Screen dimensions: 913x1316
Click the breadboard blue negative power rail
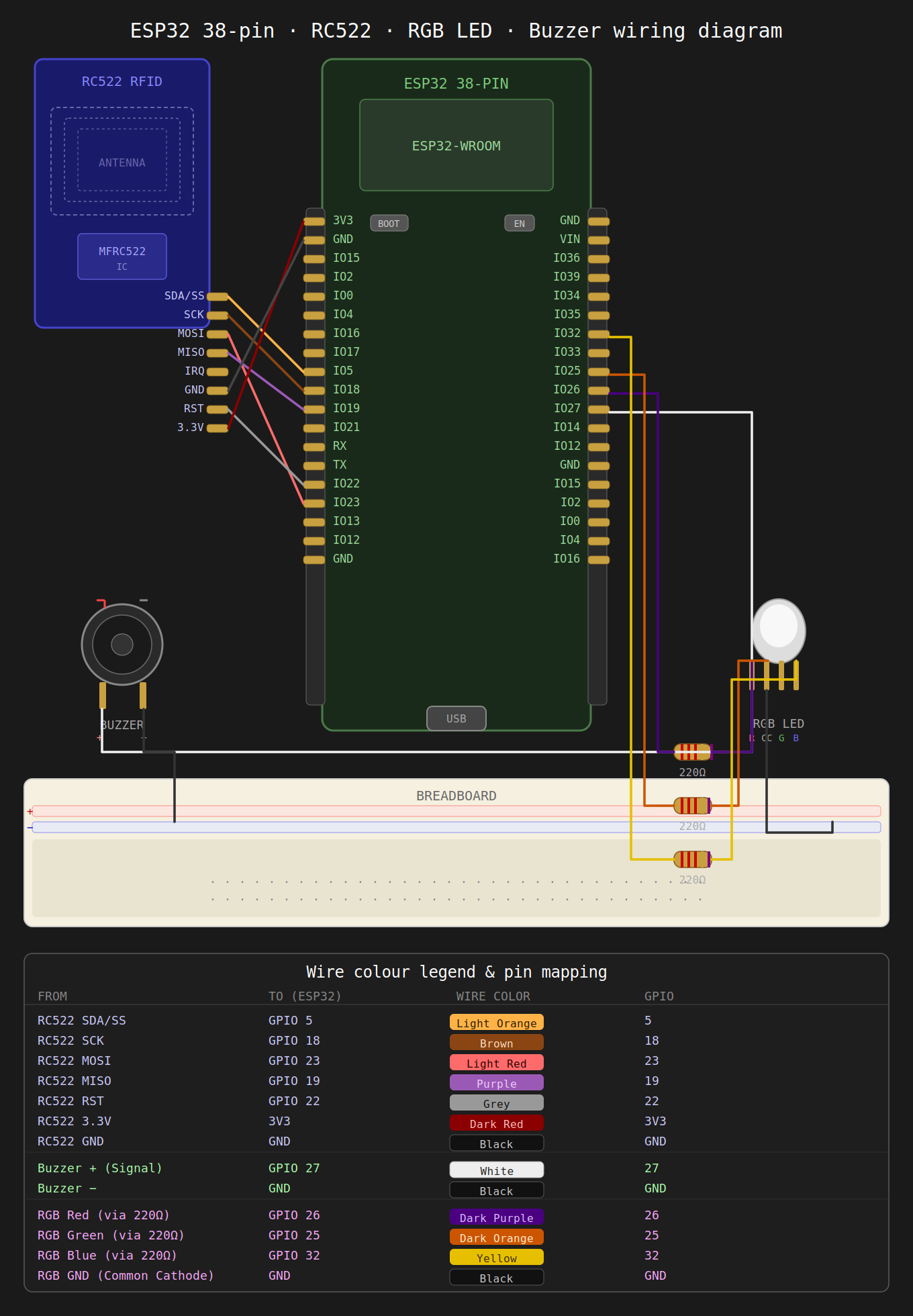coord(456,827)
